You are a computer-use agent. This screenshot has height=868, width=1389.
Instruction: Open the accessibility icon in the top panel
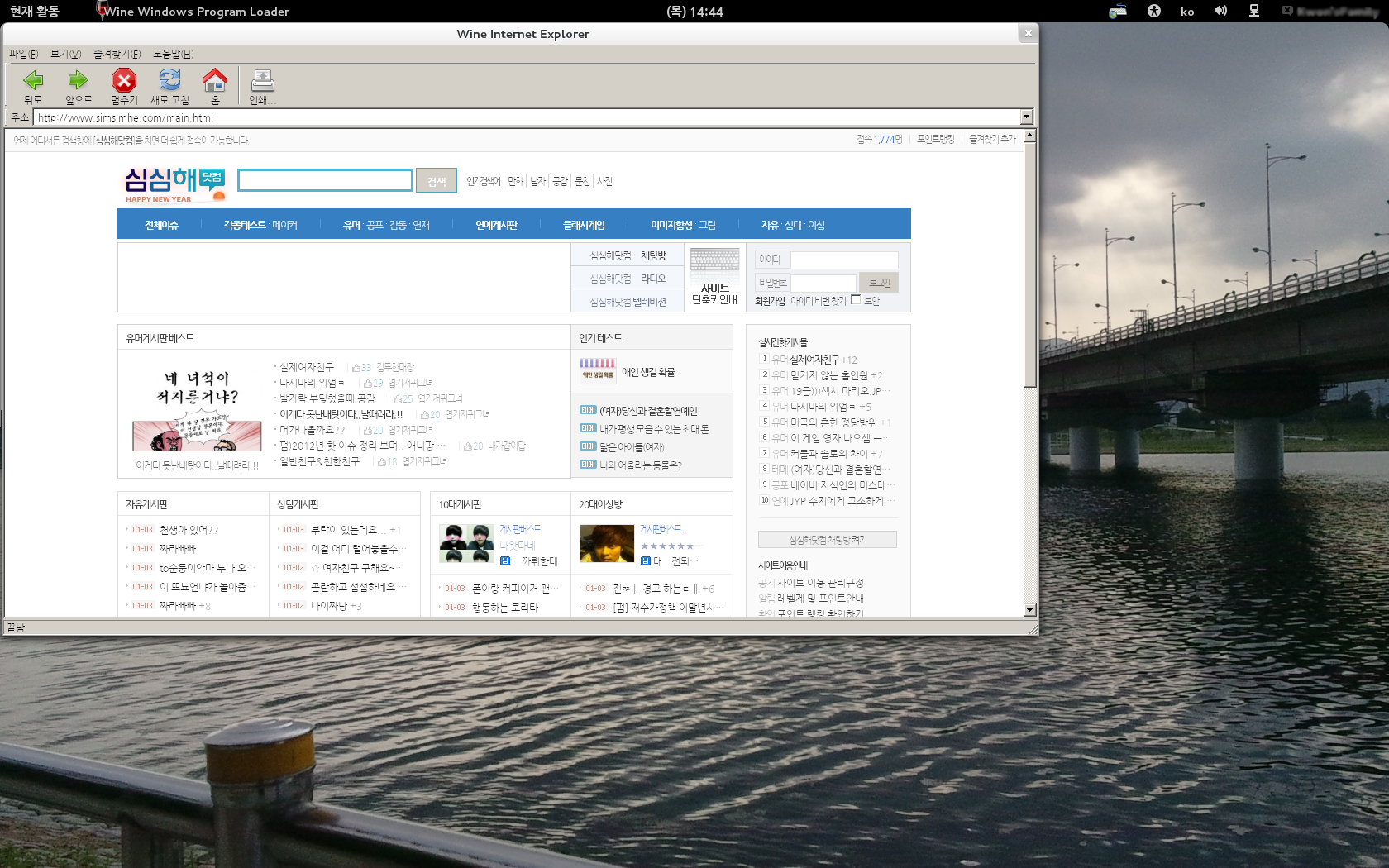coord(1154,11)
